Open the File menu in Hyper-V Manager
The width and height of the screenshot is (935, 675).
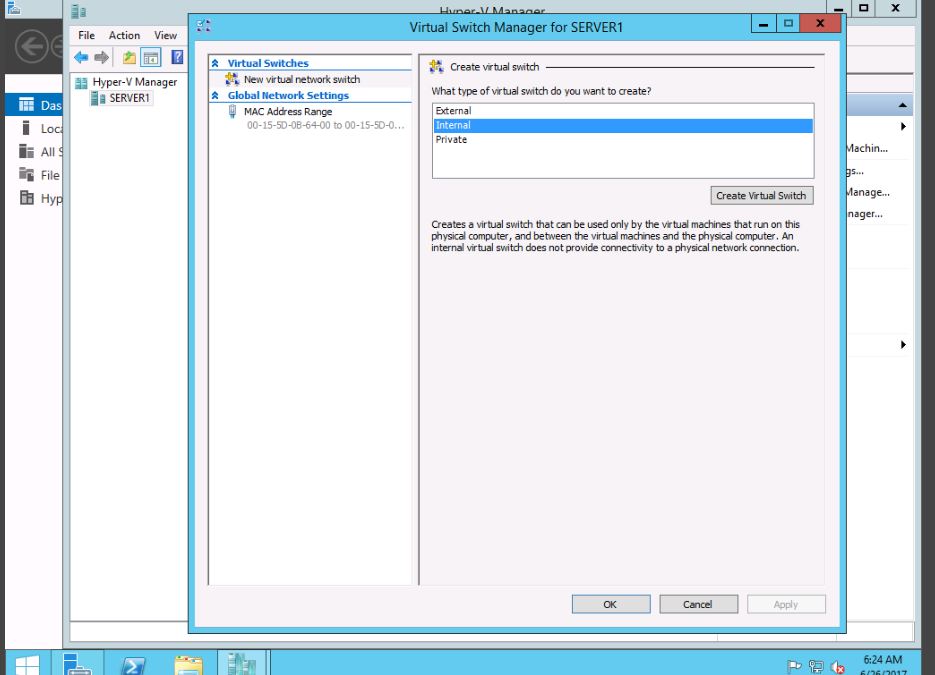[x=86, y=35]
